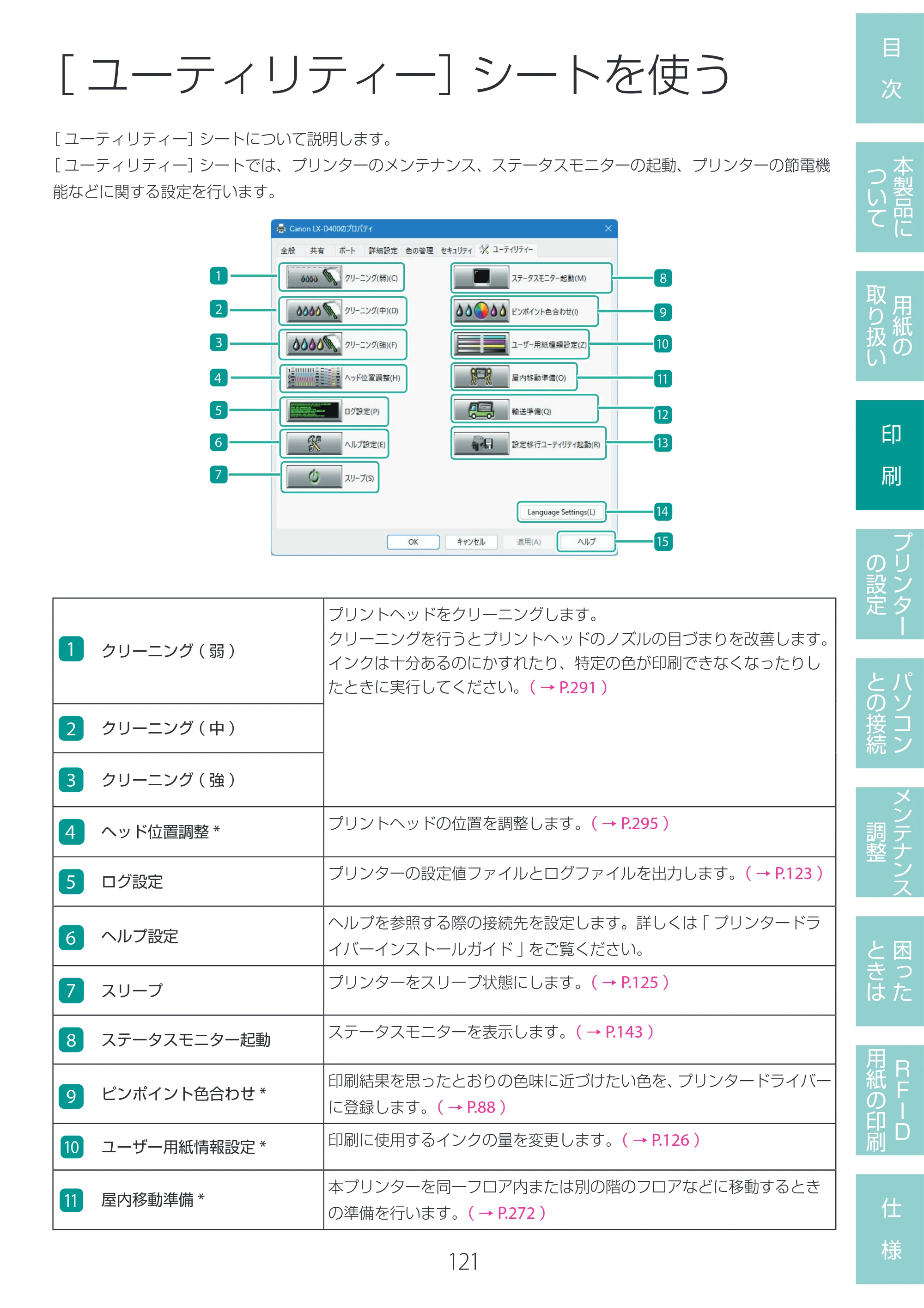Click the キャンセル button

coord(471,542)
